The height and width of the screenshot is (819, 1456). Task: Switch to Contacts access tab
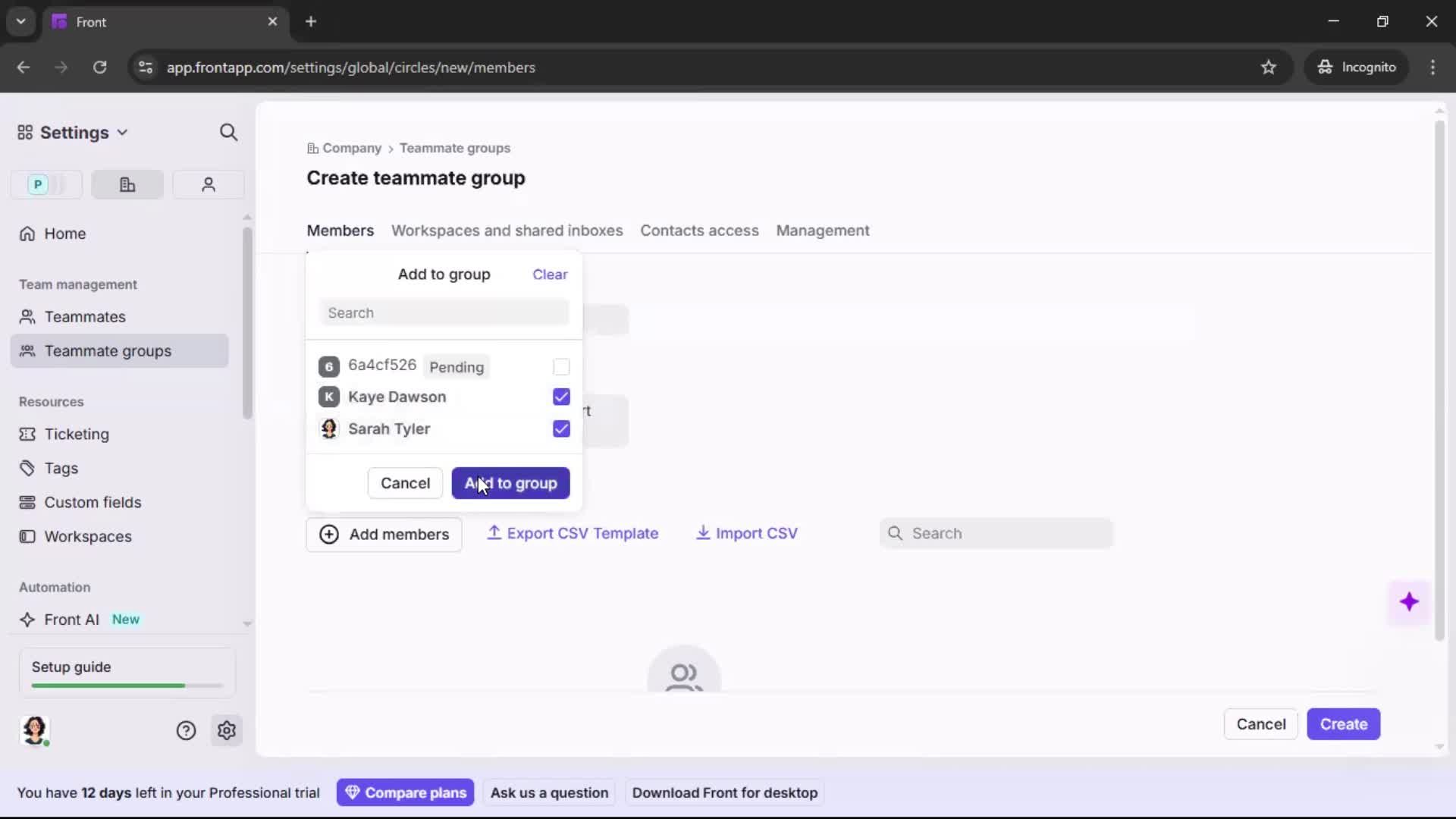(x=699, y=231)
